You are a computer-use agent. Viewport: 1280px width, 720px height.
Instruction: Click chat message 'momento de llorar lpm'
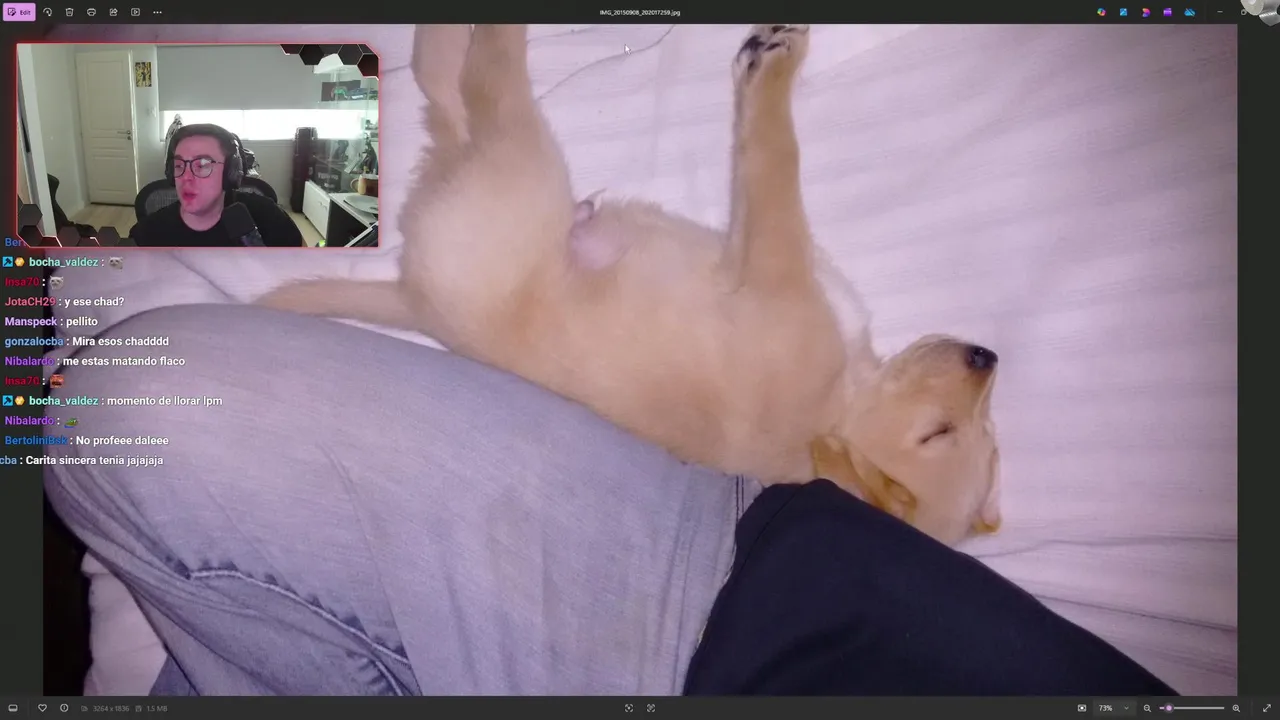(x=164, y=401)
